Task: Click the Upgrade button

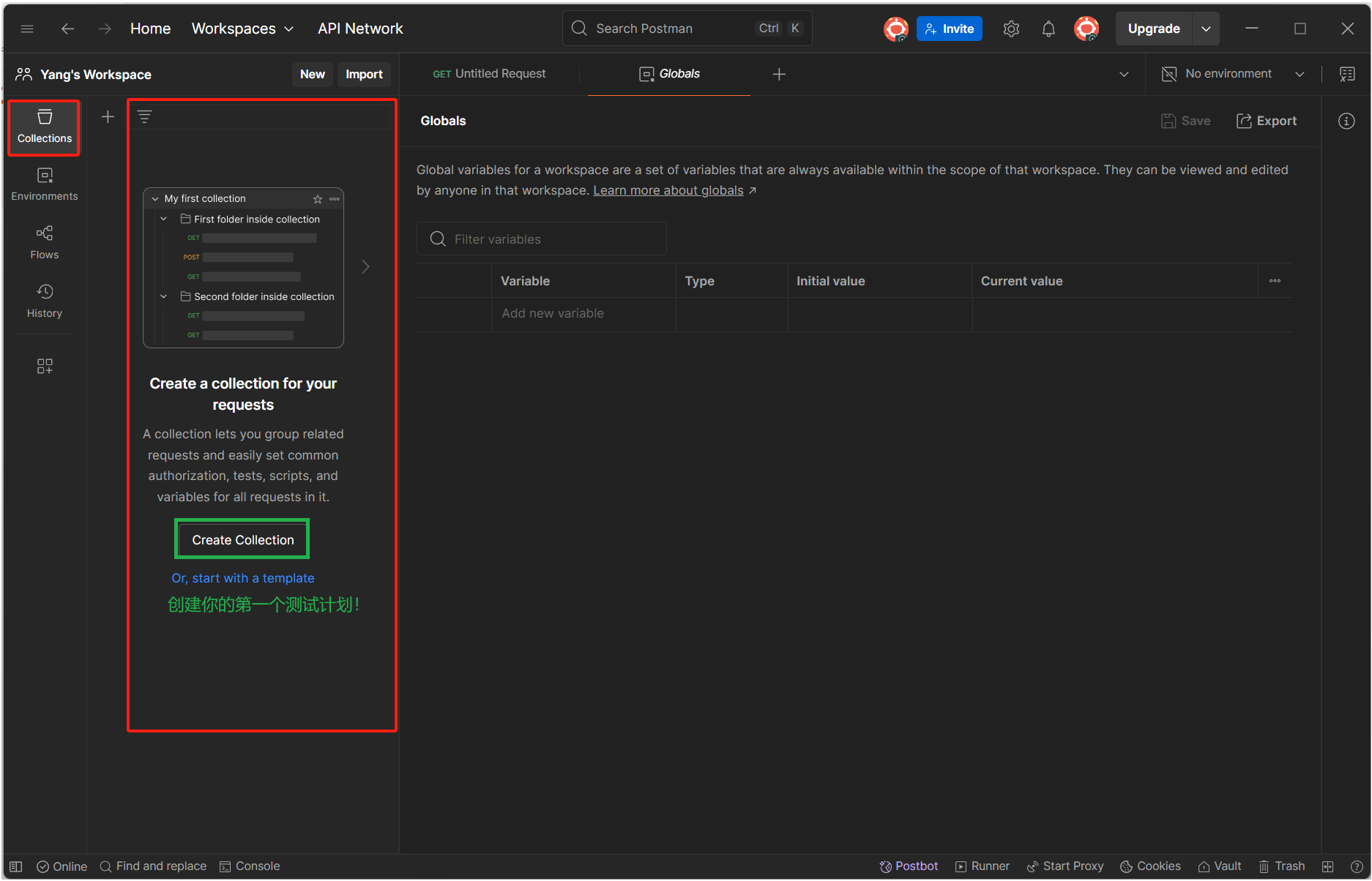Action: (1154, 29)
